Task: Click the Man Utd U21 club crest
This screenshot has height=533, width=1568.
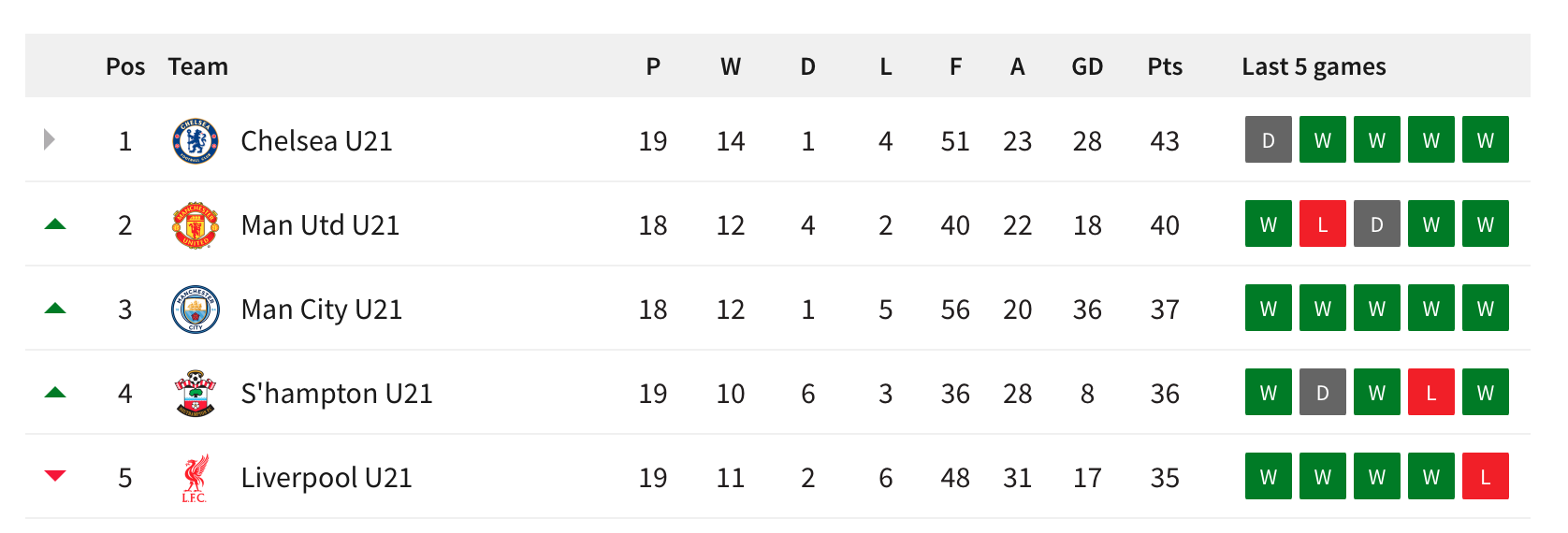Action: 196,225
